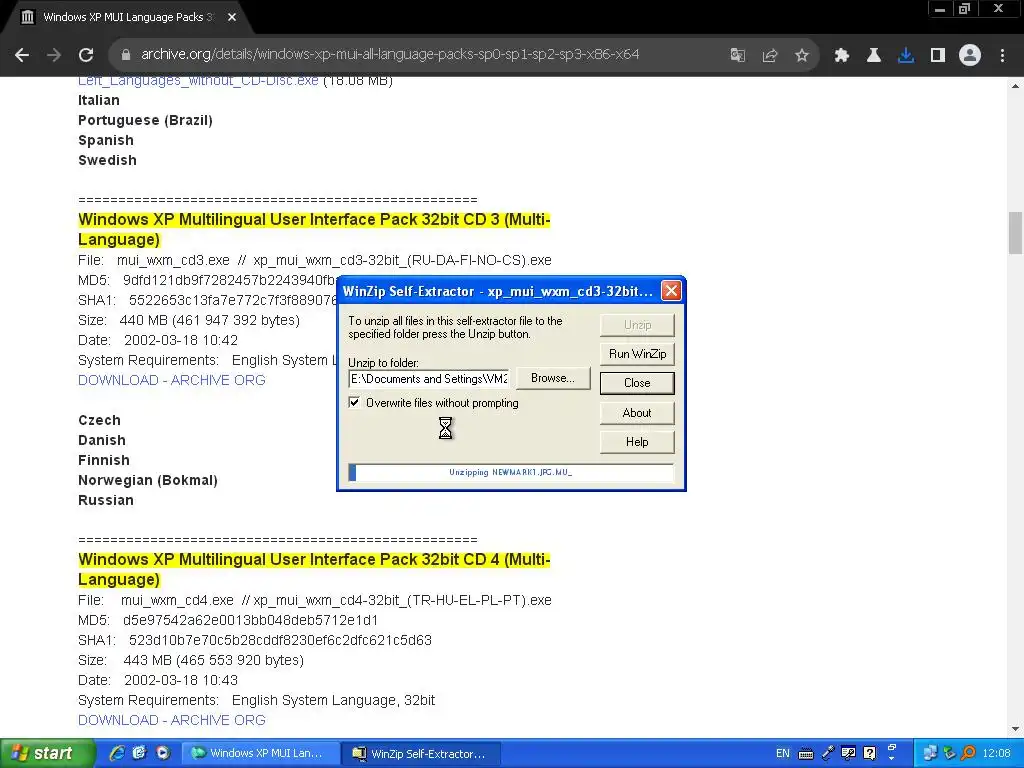Viewport: 1024px width, 768px height.
Task: Click the Browse... button for unzip folder
Action: pyautogui.click(x=553, y=378)
